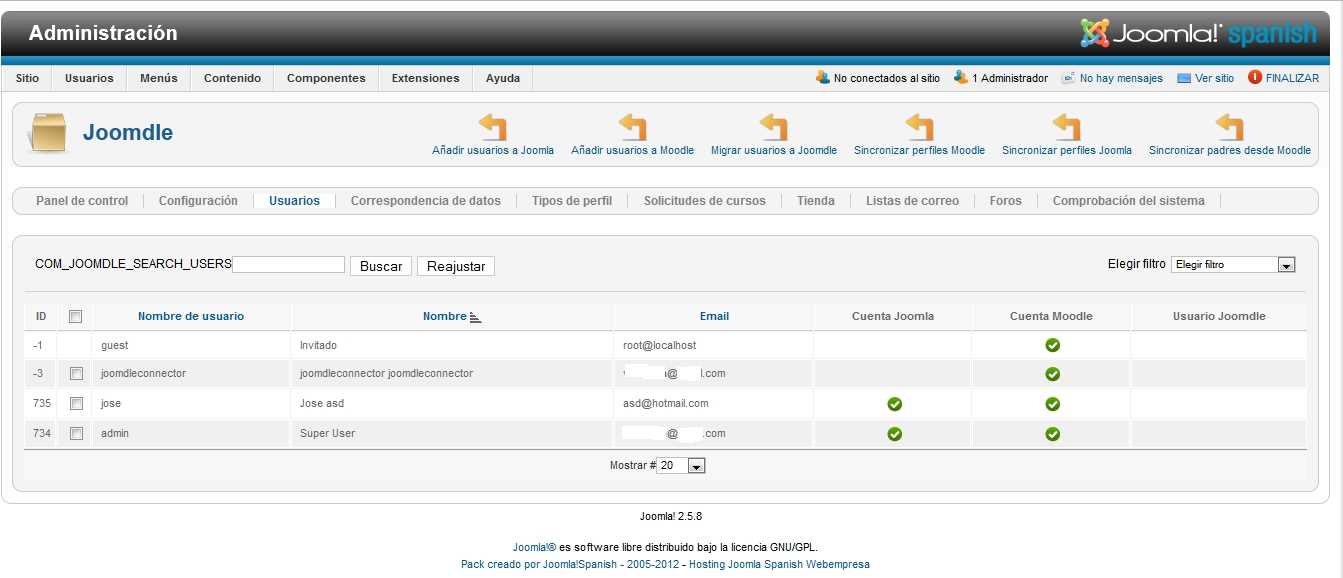Viewport: 1343px width, 578px height.
Task: Click the Ver sitio monitor icon
Action: [1184, 78]
